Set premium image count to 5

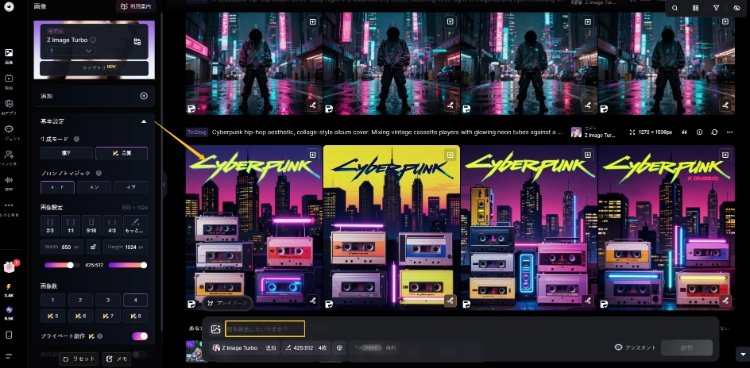tap(53, 316)
